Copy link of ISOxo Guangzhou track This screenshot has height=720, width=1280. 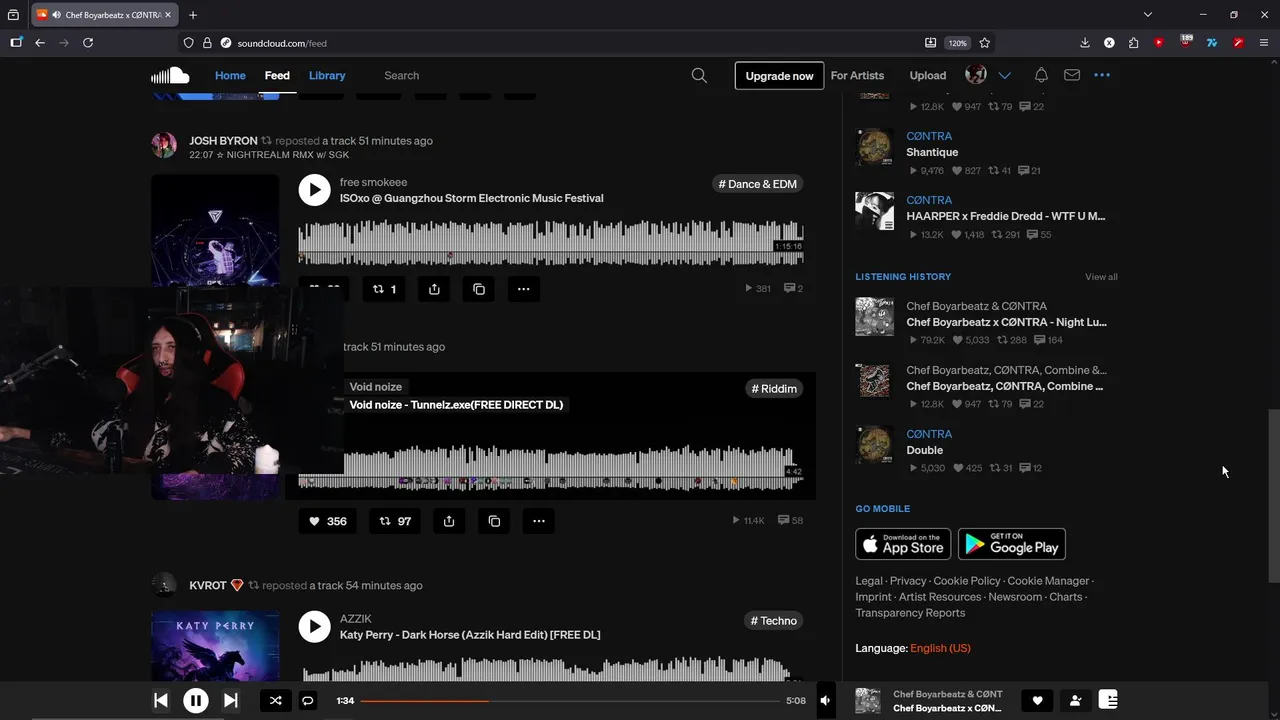coord(479,289)
